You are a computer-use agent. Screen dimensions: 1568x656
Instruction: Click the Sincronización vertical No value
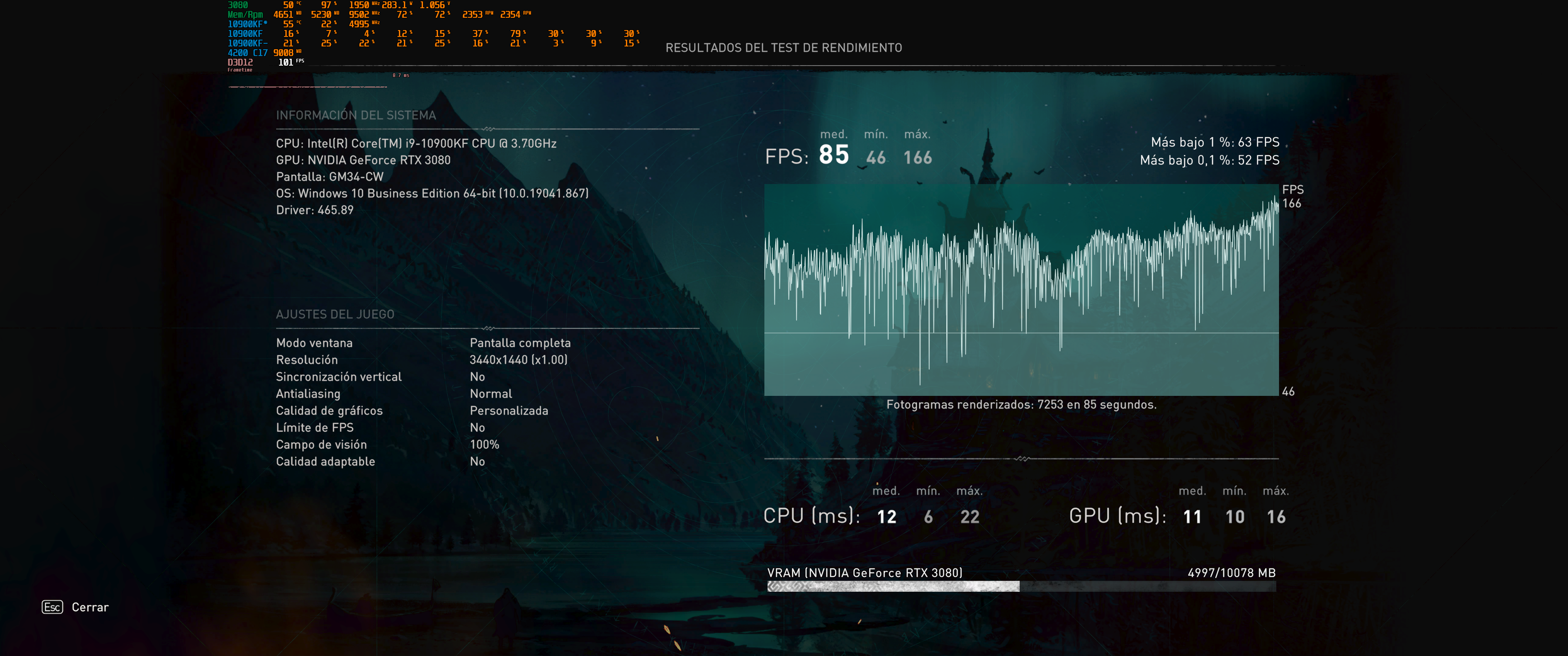click(x=477, y=377)
